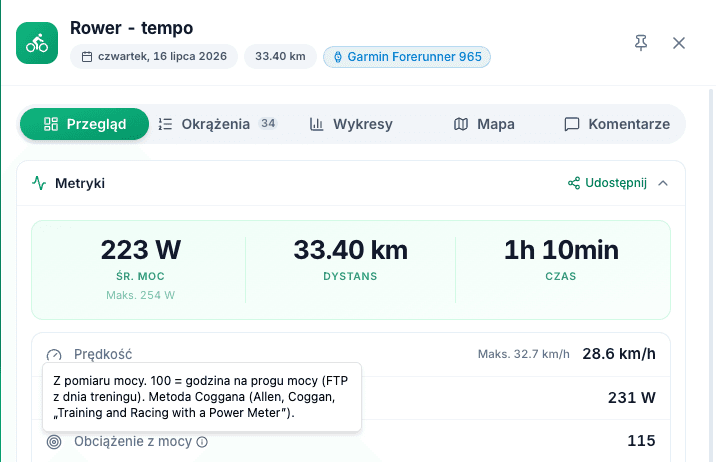Open the Wykresy tab
716x462 pixels.
tap(351, 124)
